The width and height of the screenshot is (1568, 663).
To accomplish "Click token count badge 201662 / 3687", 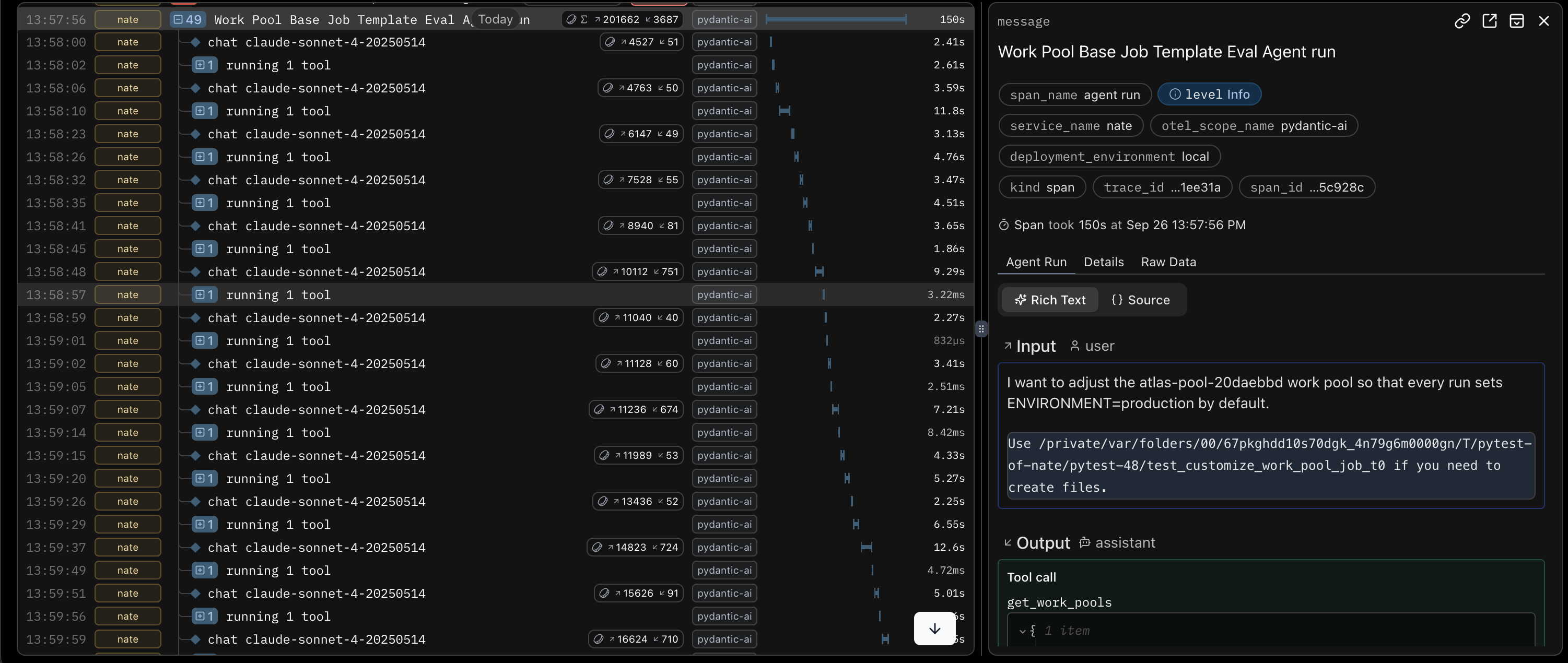I will click(x=622, y=19).
